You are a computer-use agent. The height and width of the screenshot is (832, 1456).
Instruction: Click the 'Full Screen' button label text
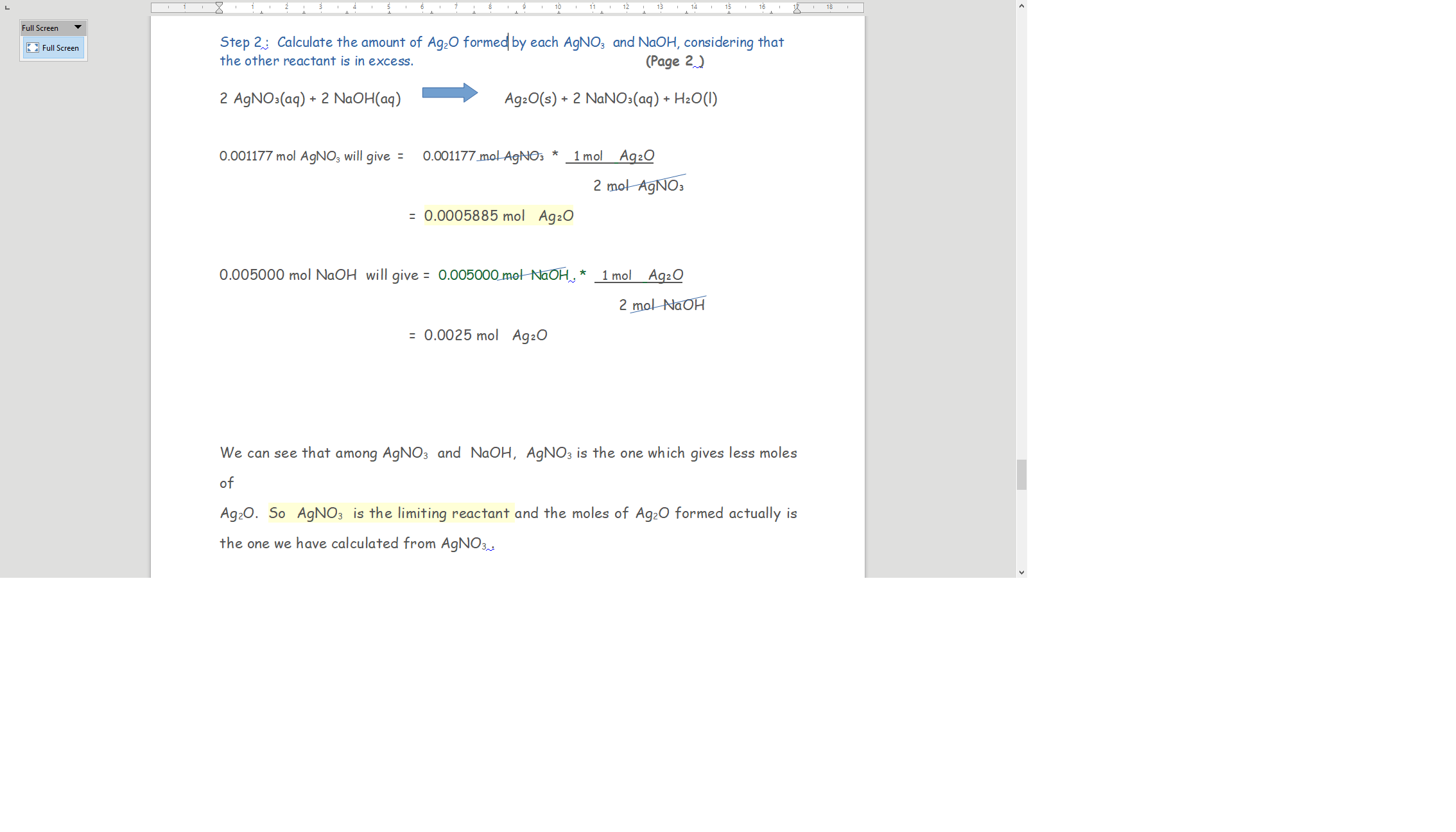click(x=60, y=48)
